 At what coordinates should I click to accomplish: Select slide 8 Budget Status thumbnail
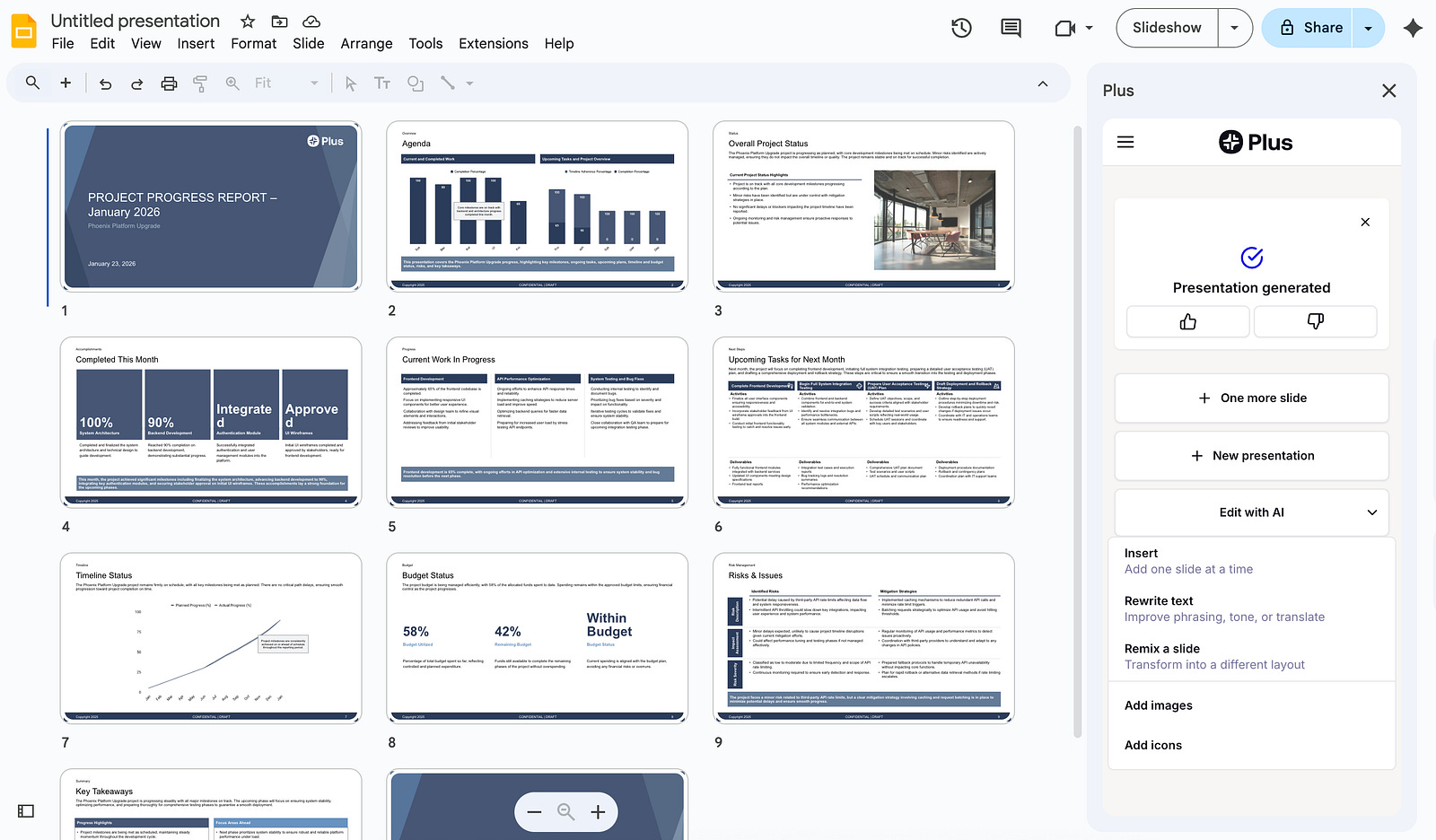(538, 638)
